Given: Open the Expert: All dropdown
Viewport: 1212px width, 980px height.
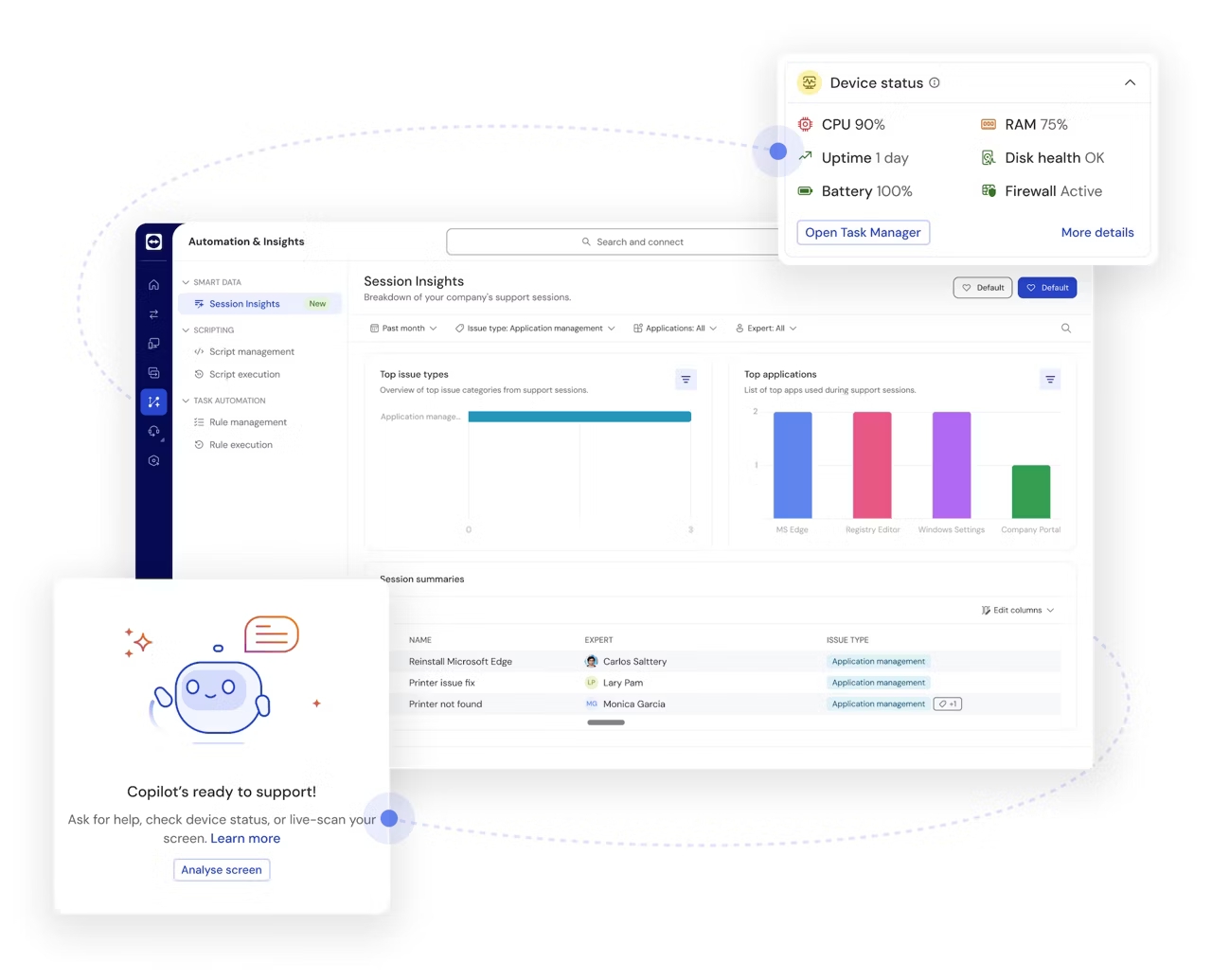Looking at the screenshot, I should pyautogui.click(x=766, y=329).
